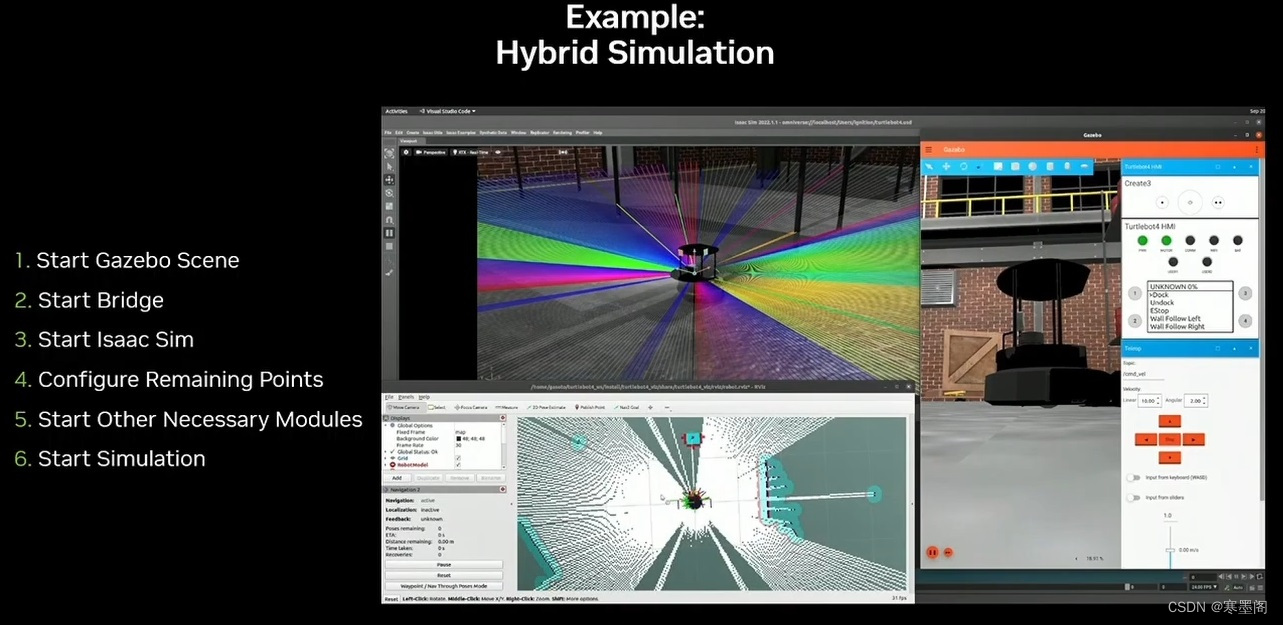Image resolution: width=1283 pixels, height=625 pixels.
Task: Open the RViz Help menu
Action: click(x=424, y=397)
